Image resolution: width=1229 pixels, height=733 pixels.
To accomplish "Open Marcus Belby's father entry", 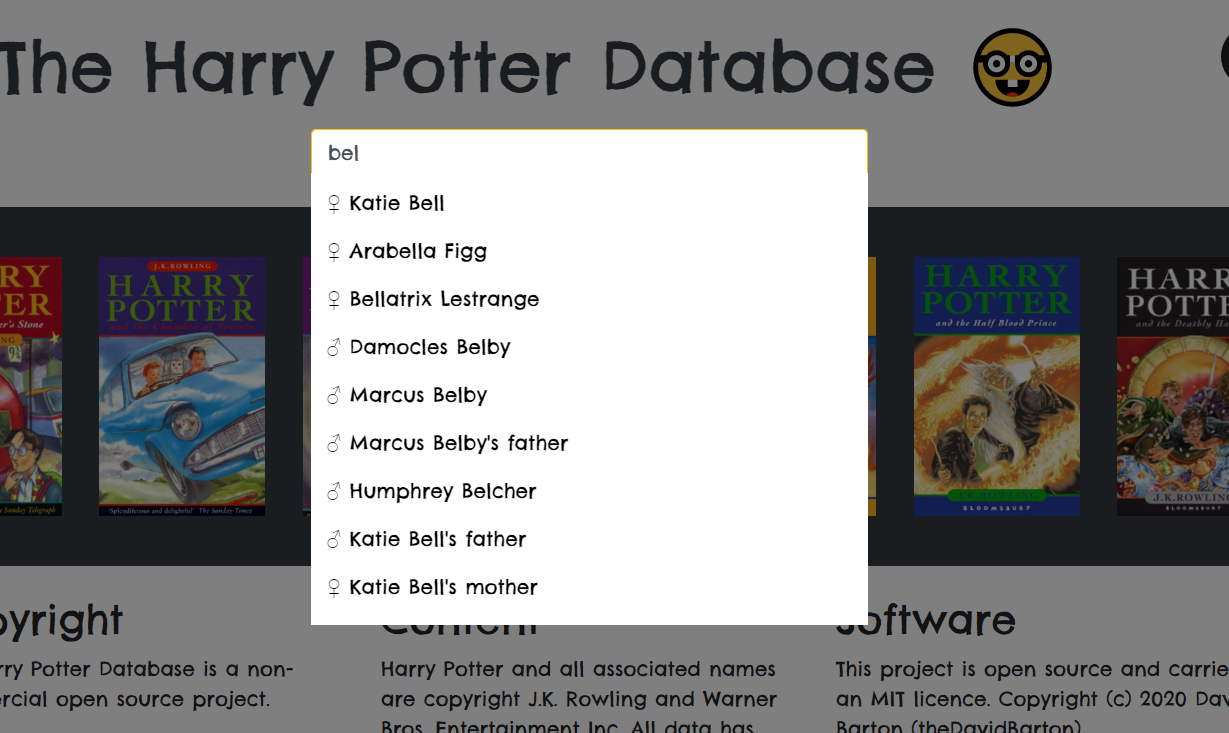I will pos(589,443).
